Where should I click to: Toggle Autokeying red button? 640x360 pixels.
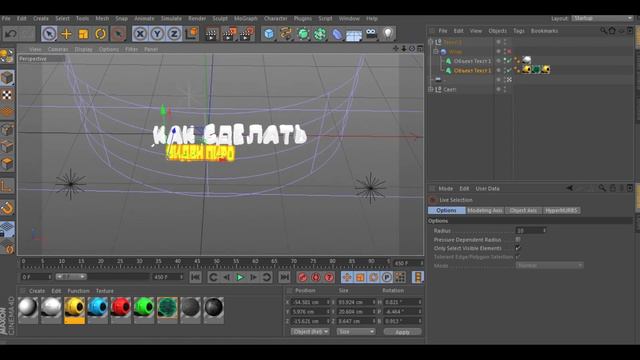tap(316, 277)
